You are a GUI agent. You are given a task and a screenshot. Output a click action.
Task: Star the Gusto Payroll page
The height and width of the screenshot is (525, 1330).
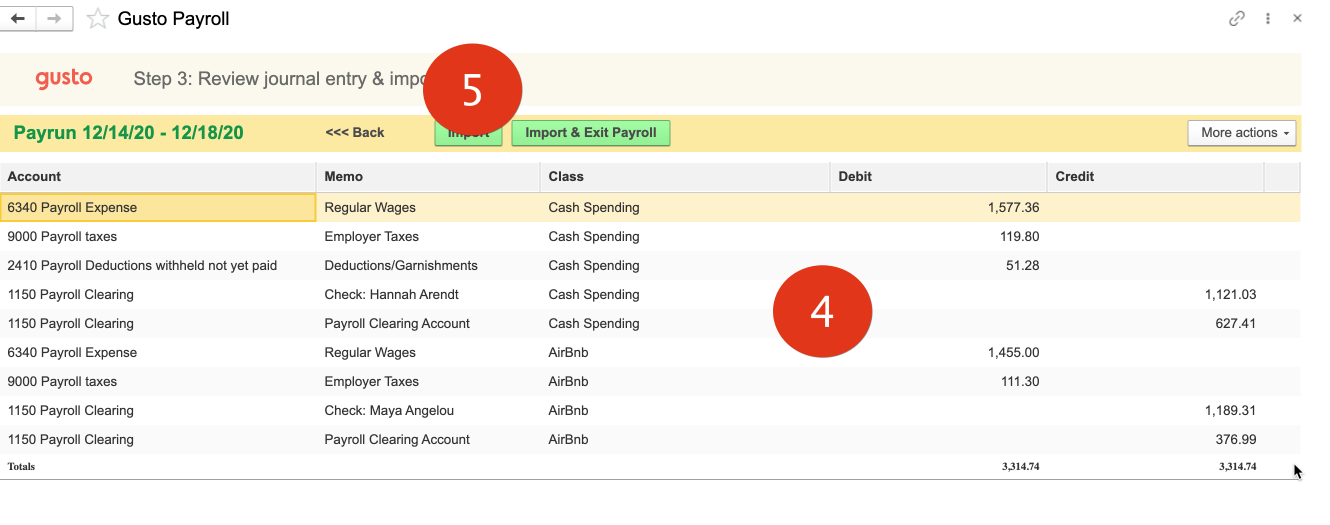pos(98,18)
